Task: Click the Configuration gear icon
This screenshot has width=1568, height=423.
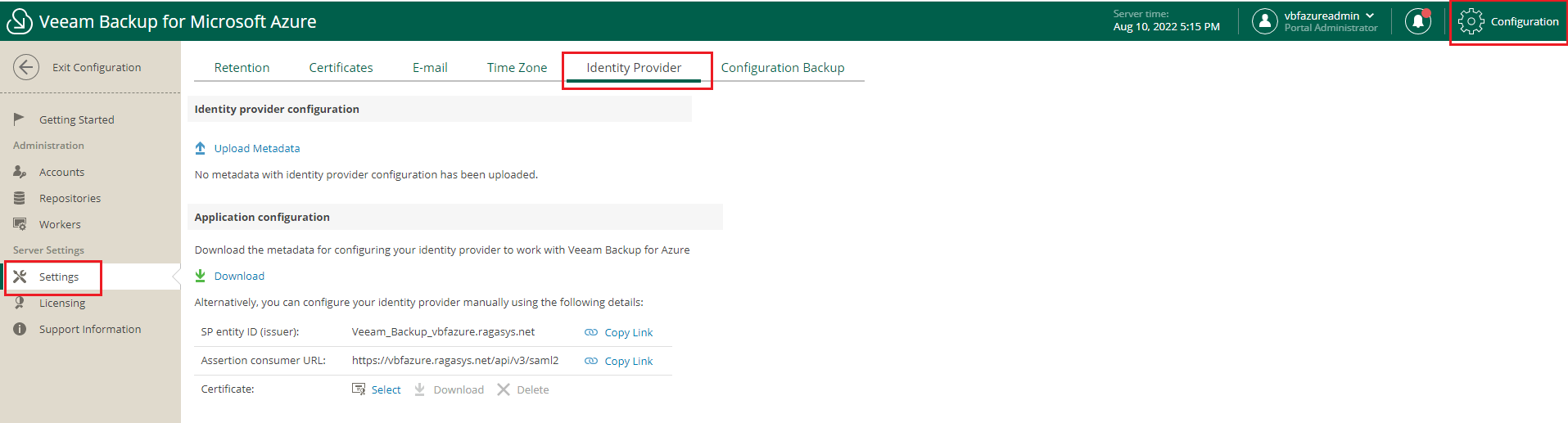Action: tap(1471, 21)
